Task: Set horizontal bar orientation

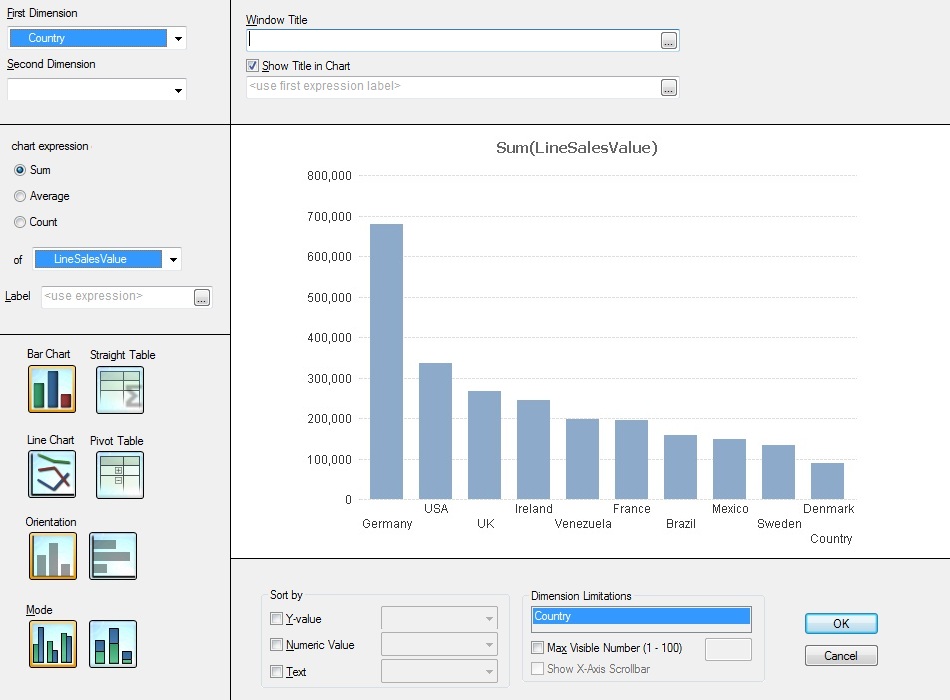Action: pyautogui.click(x=113, y=556)
